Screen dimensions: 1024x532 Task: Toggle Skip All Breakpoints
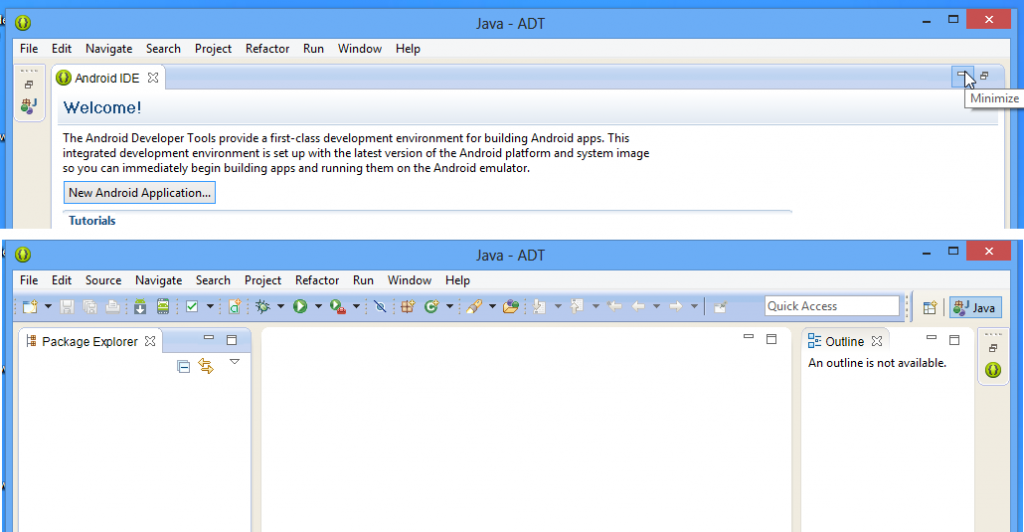pyautogui.click(x=380, y=306)
